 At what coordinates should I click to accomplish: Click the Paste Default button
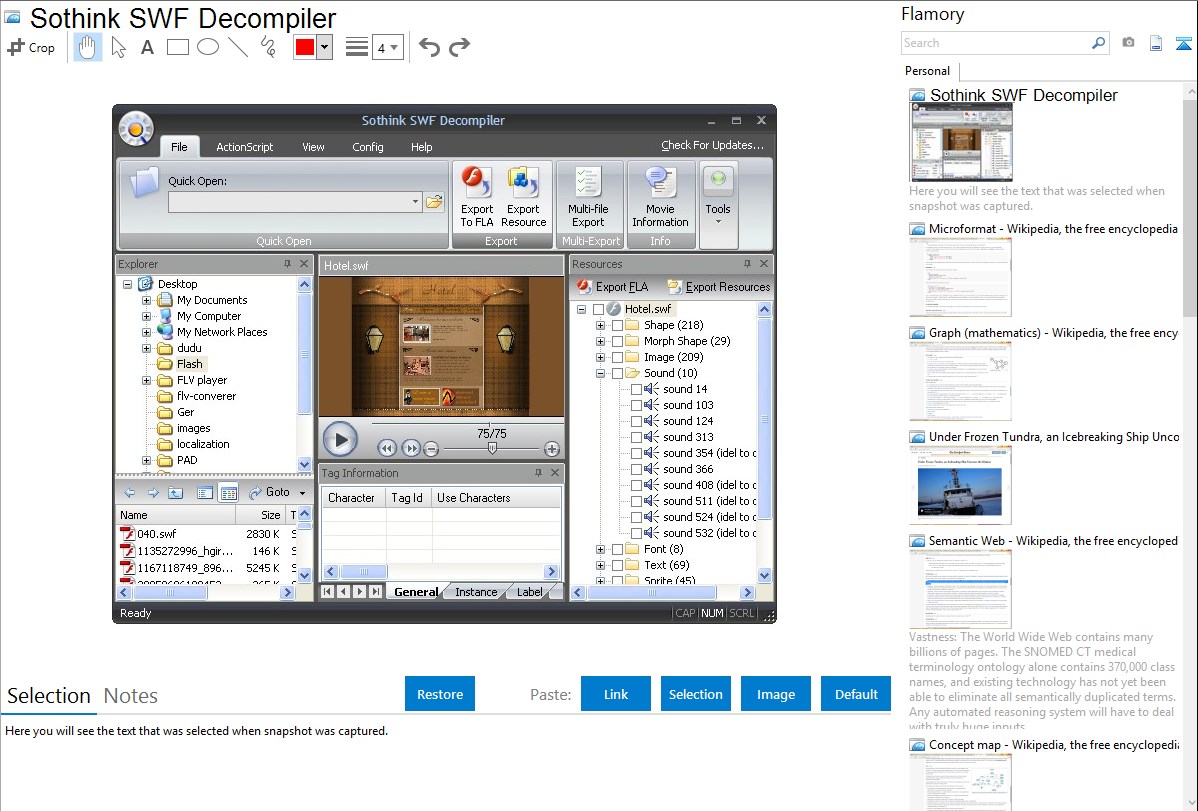pos(856,694)
